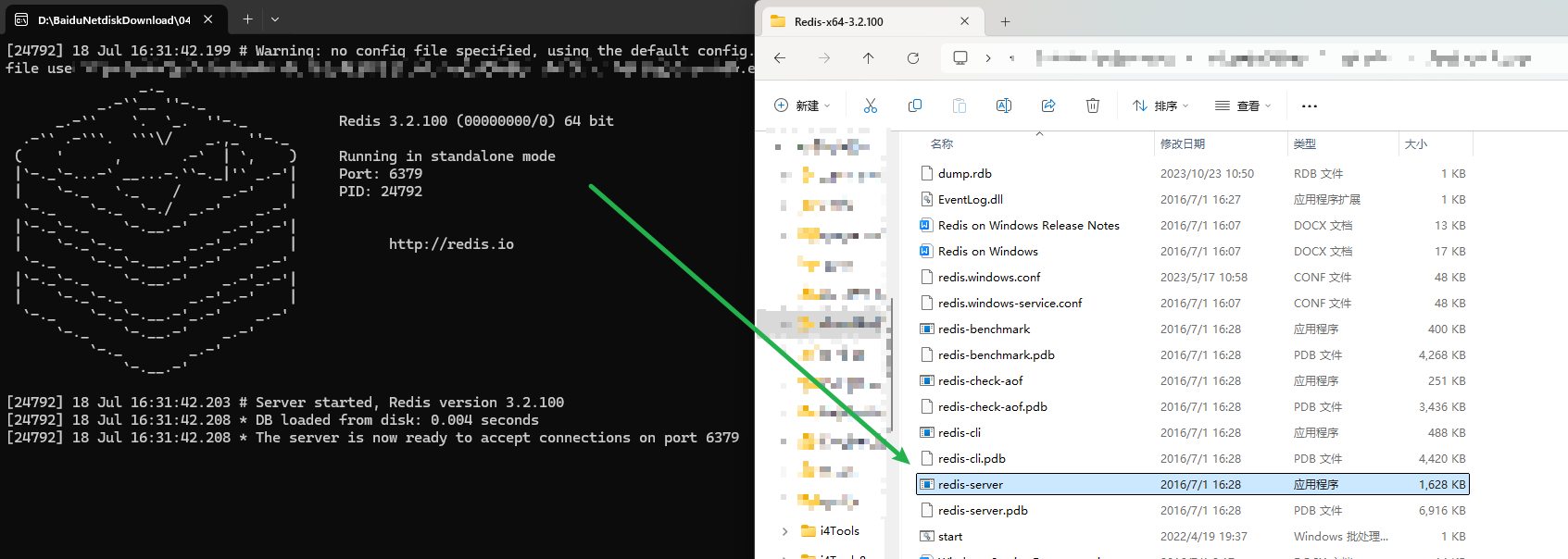
Task: Add a new terminal tab
Action: click(247, 19)
